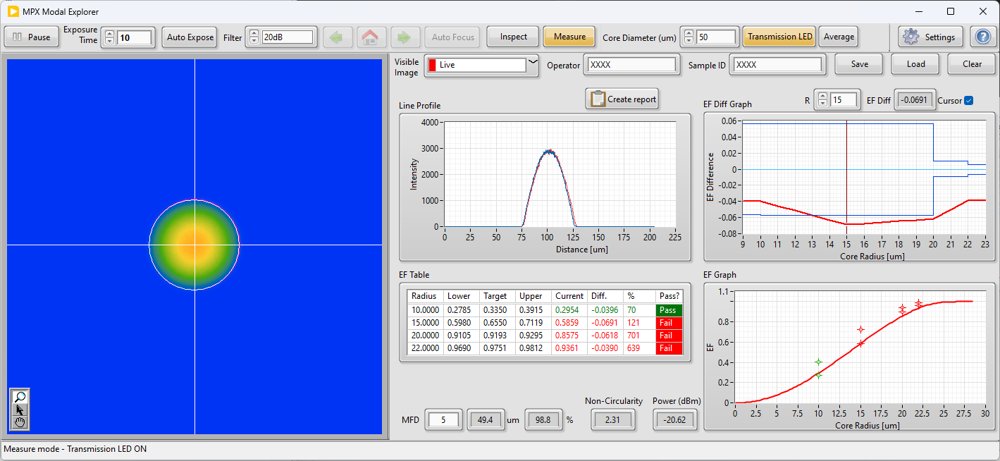Decrease Core Diameter with stepper down arrow
The width and height of the screenshot is (1000, 461).
(688, 41)
